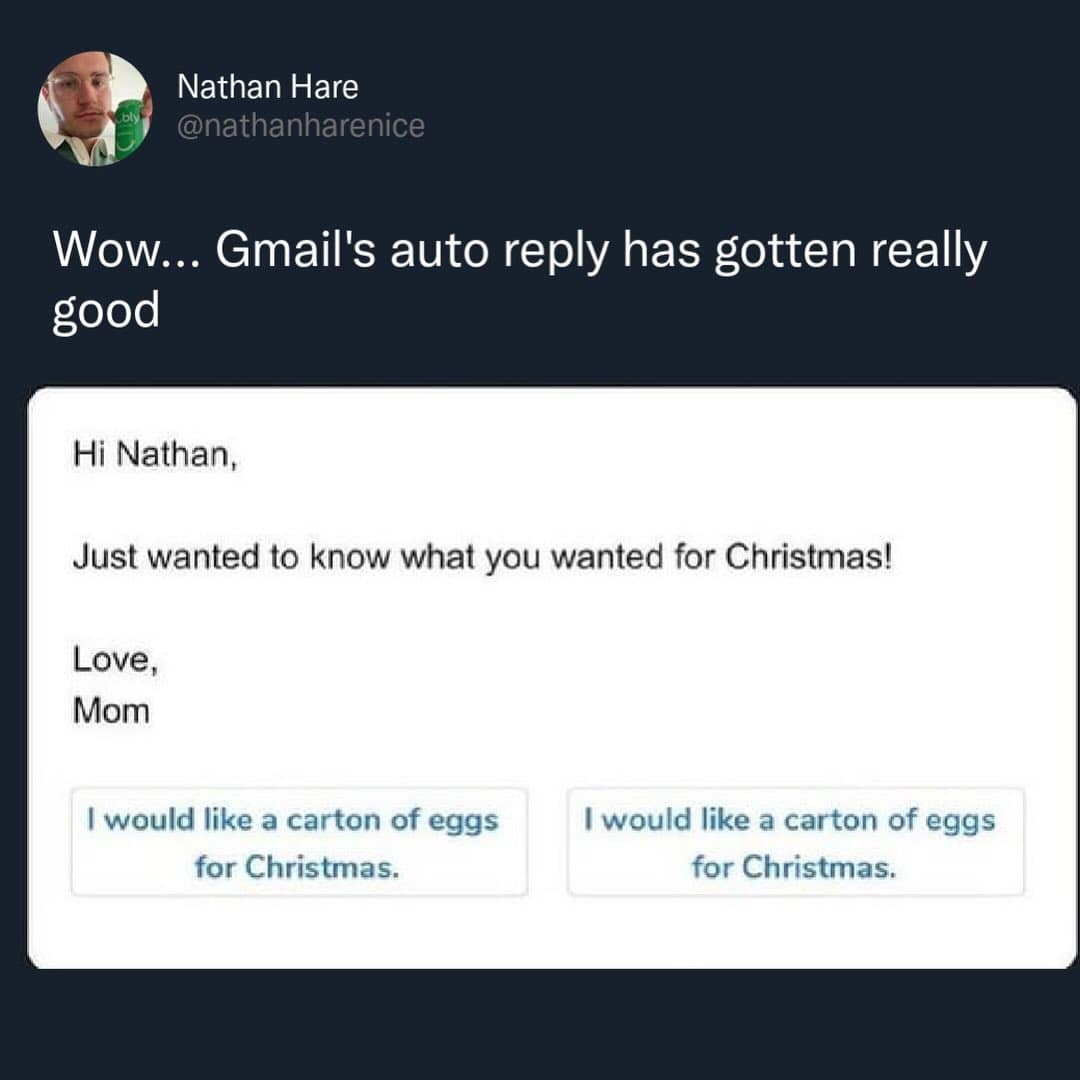Click the word "Gmail's" in the tweet
Image resolution: width=1080 pixels, height=1080 pixels.
[294, 250]
